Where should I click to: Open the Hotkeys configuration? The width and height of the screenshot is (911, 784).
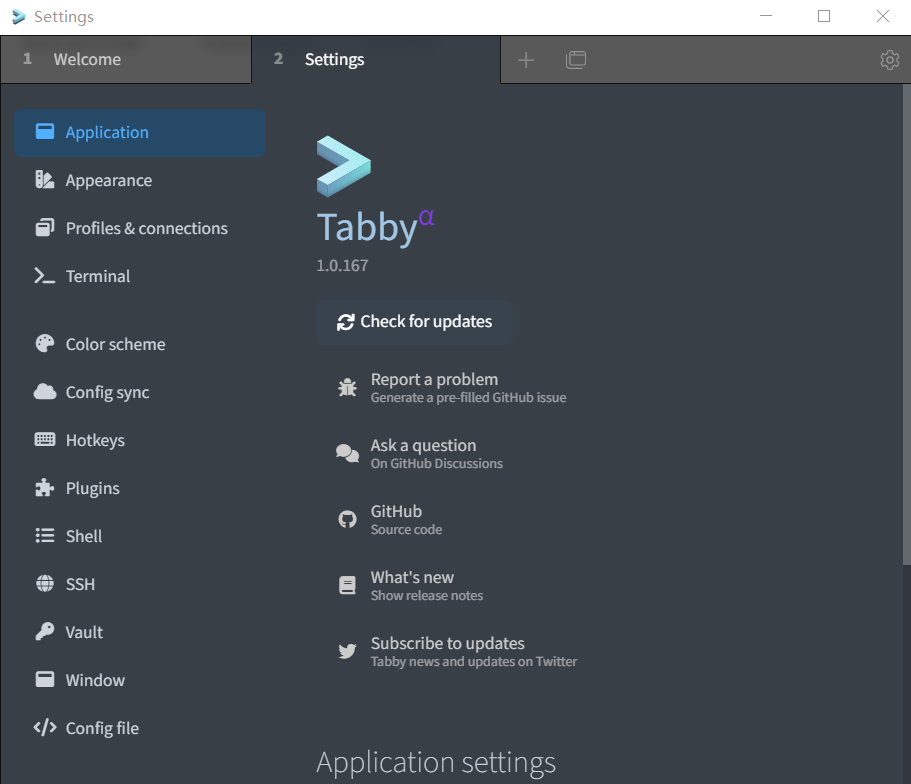point(95,440)
